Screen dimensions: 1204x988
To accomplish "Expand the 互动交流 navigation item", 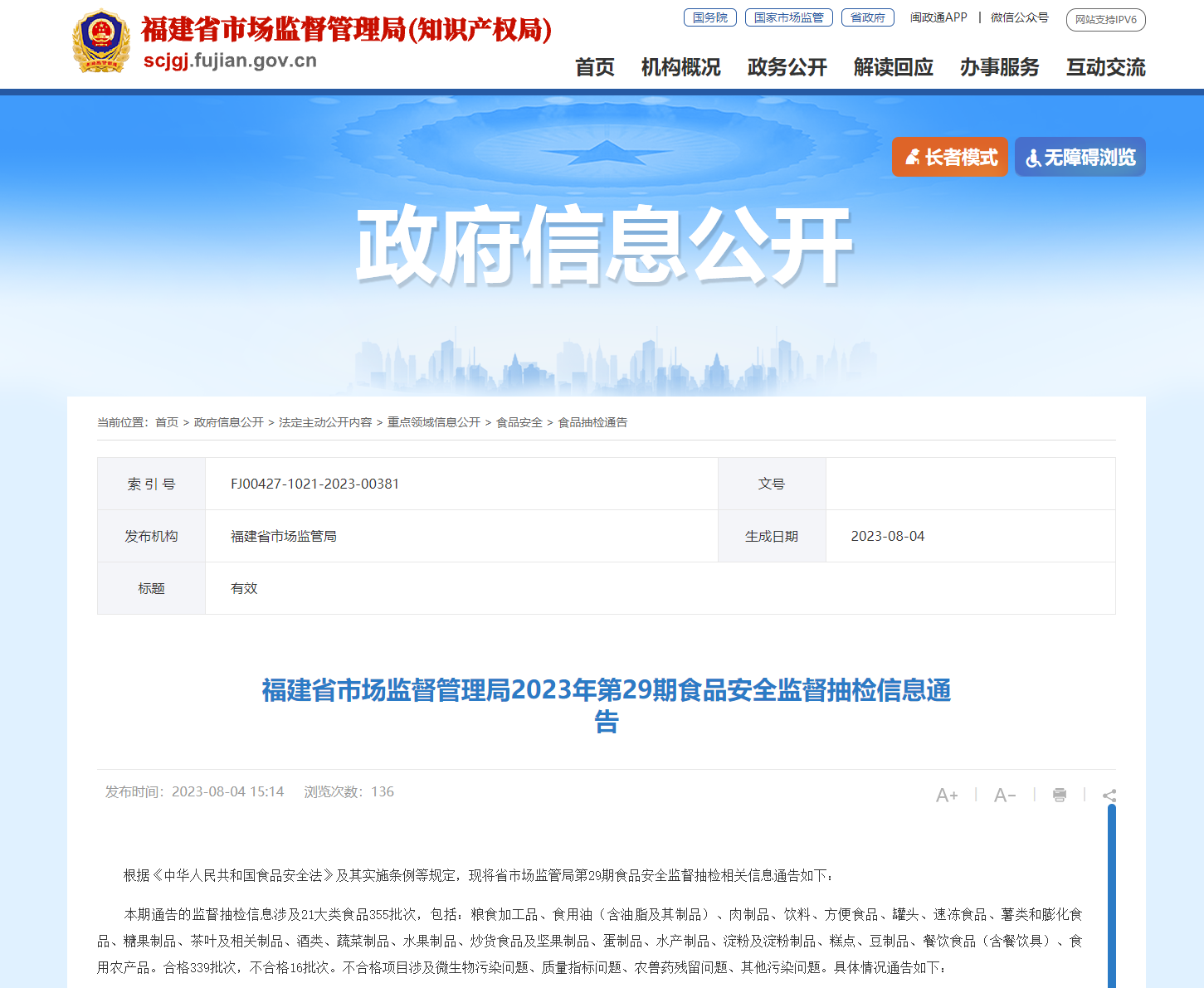I will [1105, 68].
